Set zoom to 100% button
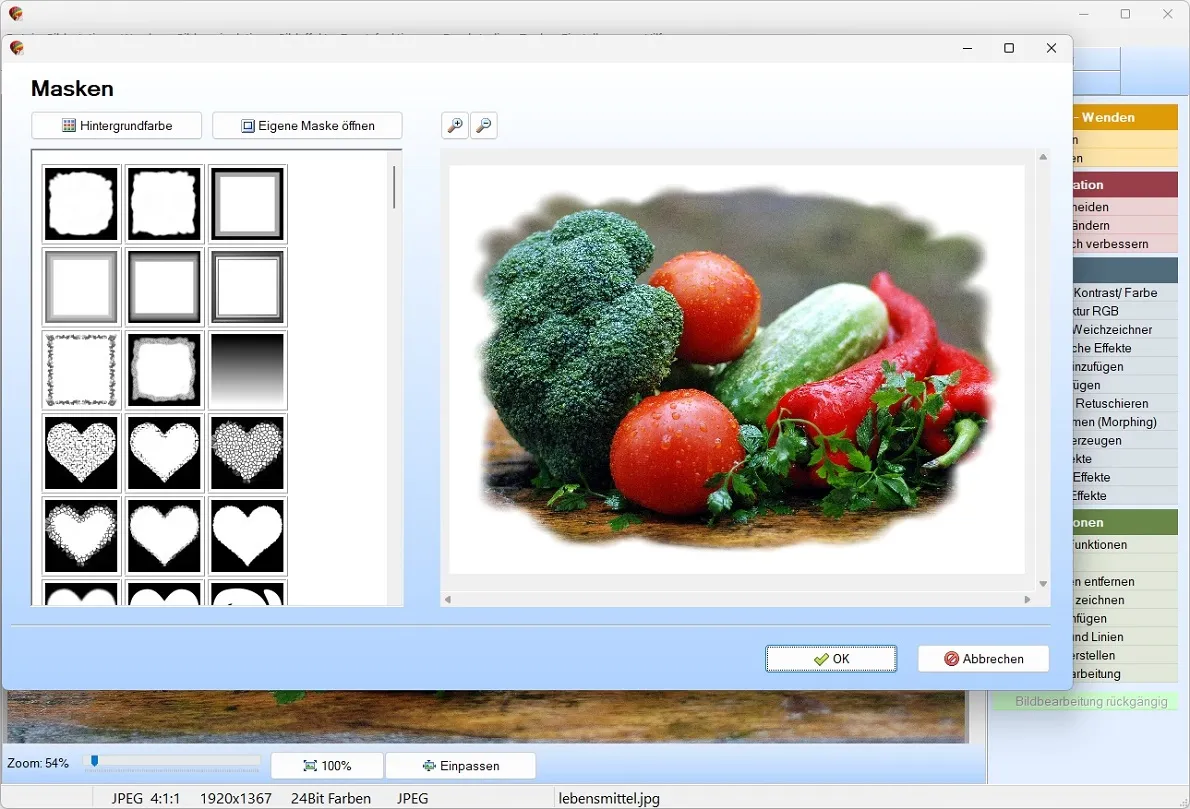This screenshot has height=809, width=1190. (x=327, y=766)
